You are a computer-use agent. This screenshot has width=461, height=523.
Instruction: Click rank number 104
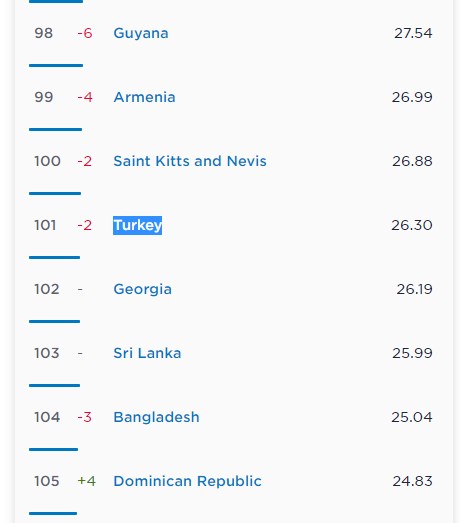[47, 417]
